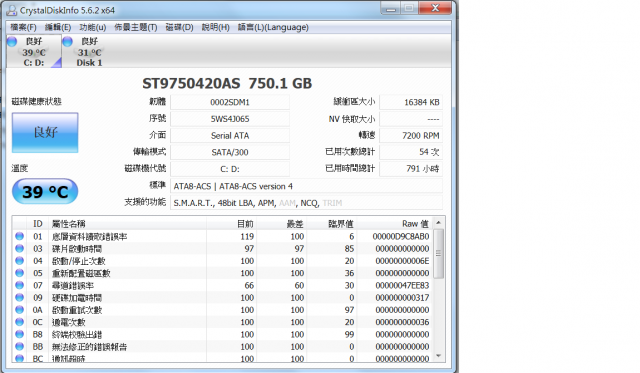The height and width of the screenshot is (373, 640).
Task: Click the status orb of attribute 03
Action: pyautogui.click(x=19, y=248)
